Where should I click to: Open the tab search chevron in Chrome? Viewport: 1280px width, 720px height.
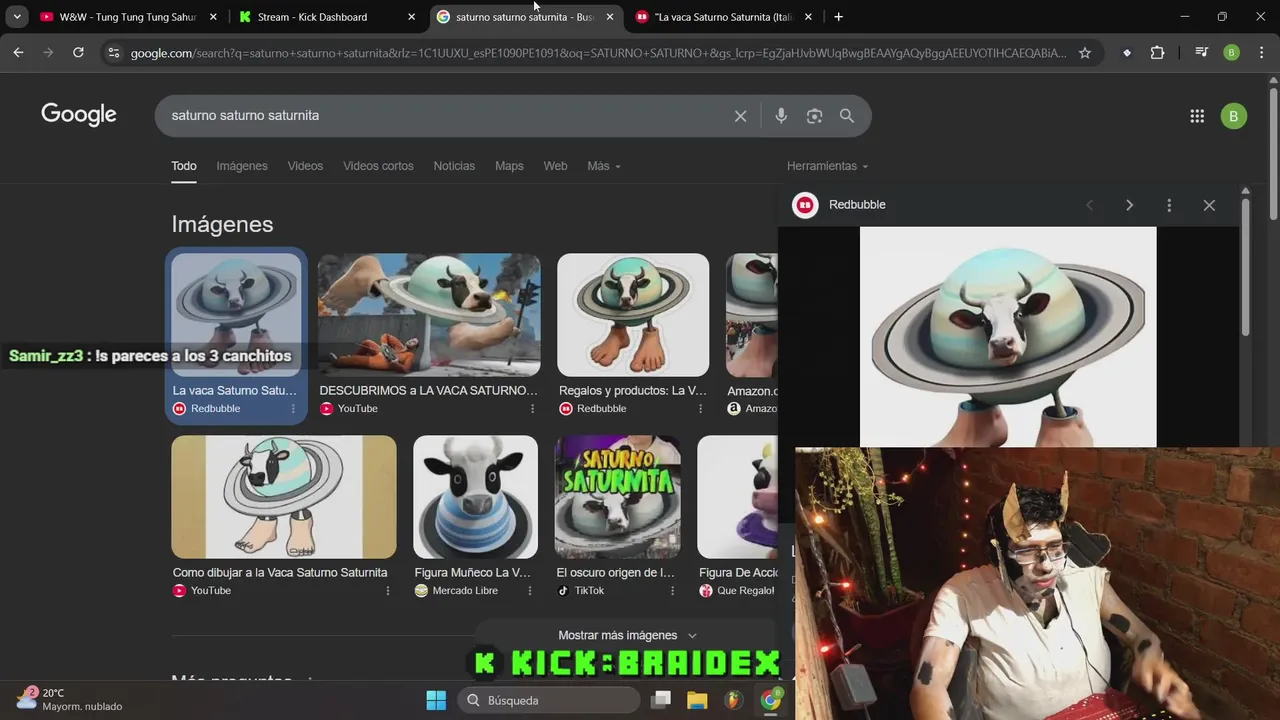click(17, 17)
